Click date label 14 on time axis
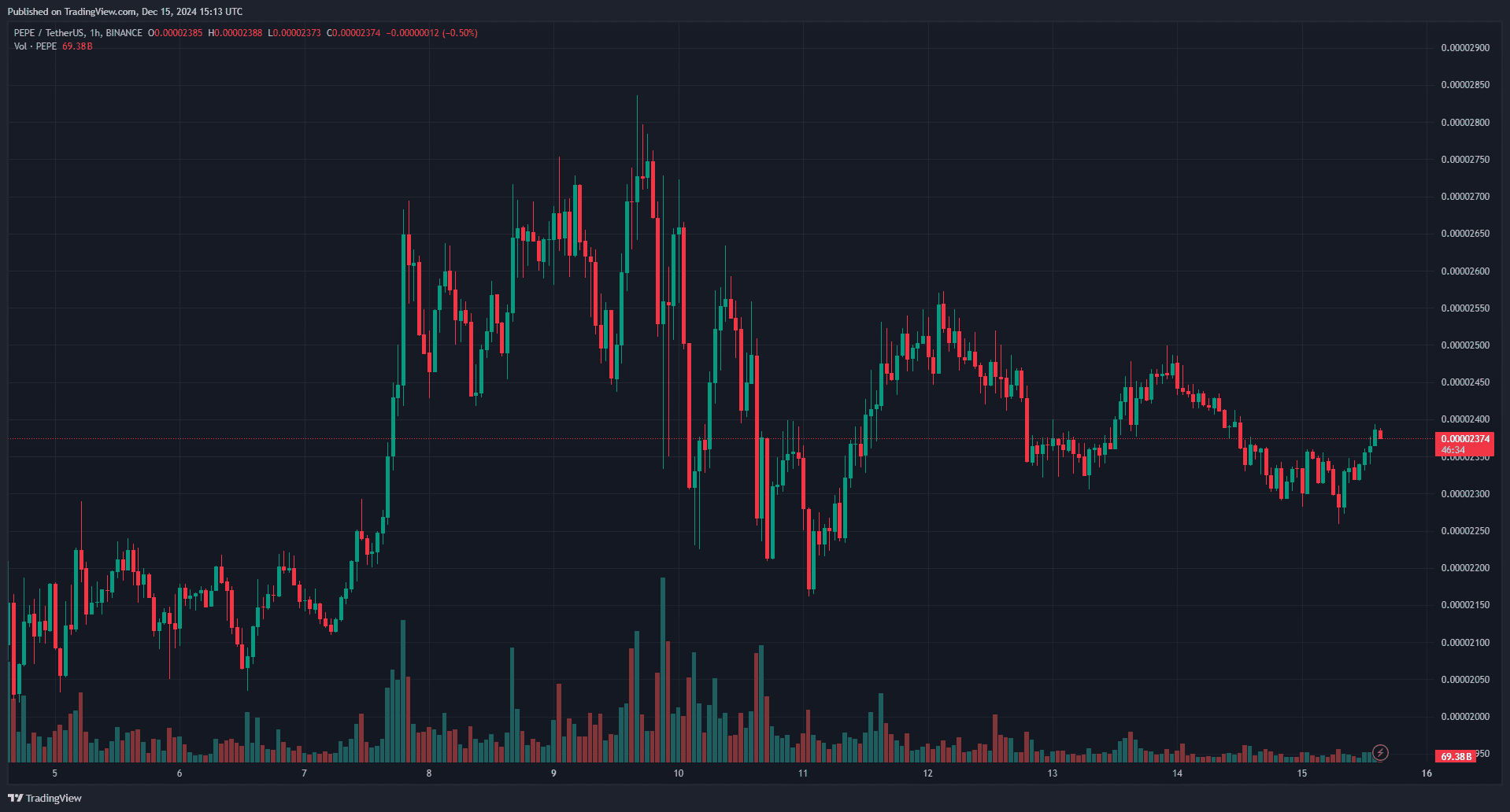The width and height of the screenshot is (1510, 812). [1178, 773]
